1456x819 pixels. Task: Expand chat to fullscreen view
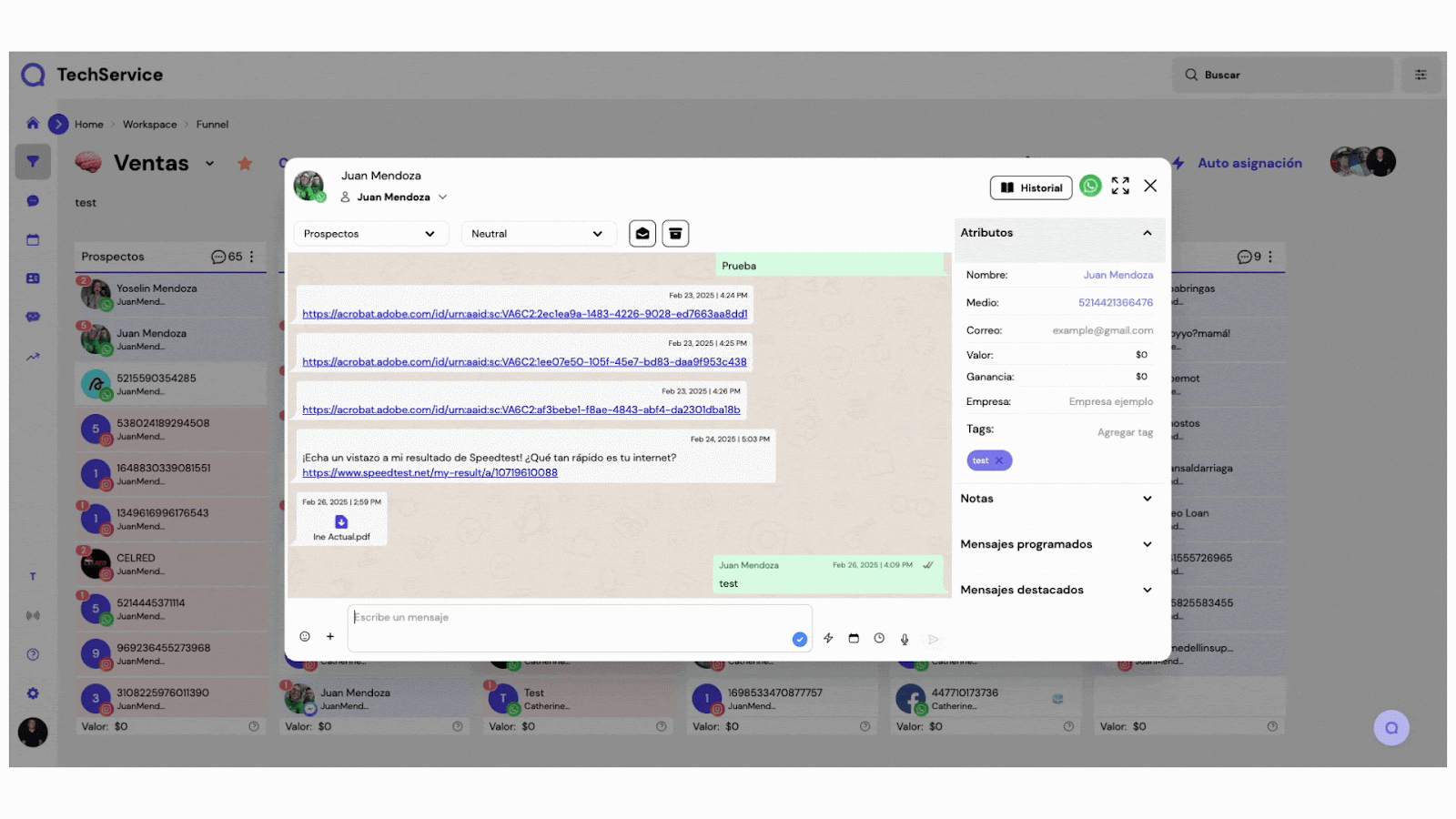[1120, 187]
